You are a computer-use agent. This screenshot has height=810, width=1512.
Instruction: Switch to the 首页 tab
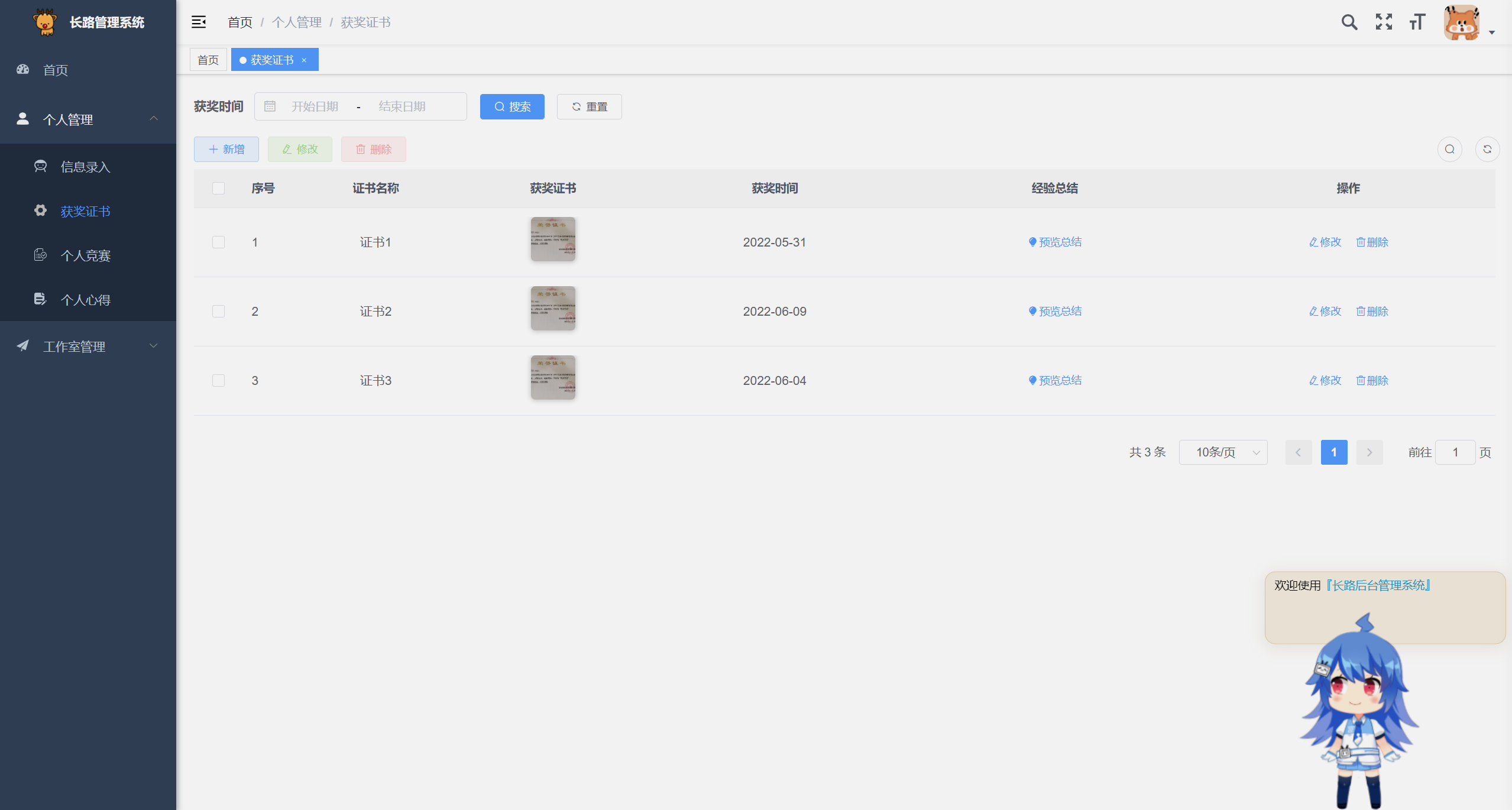click(208, 60)
